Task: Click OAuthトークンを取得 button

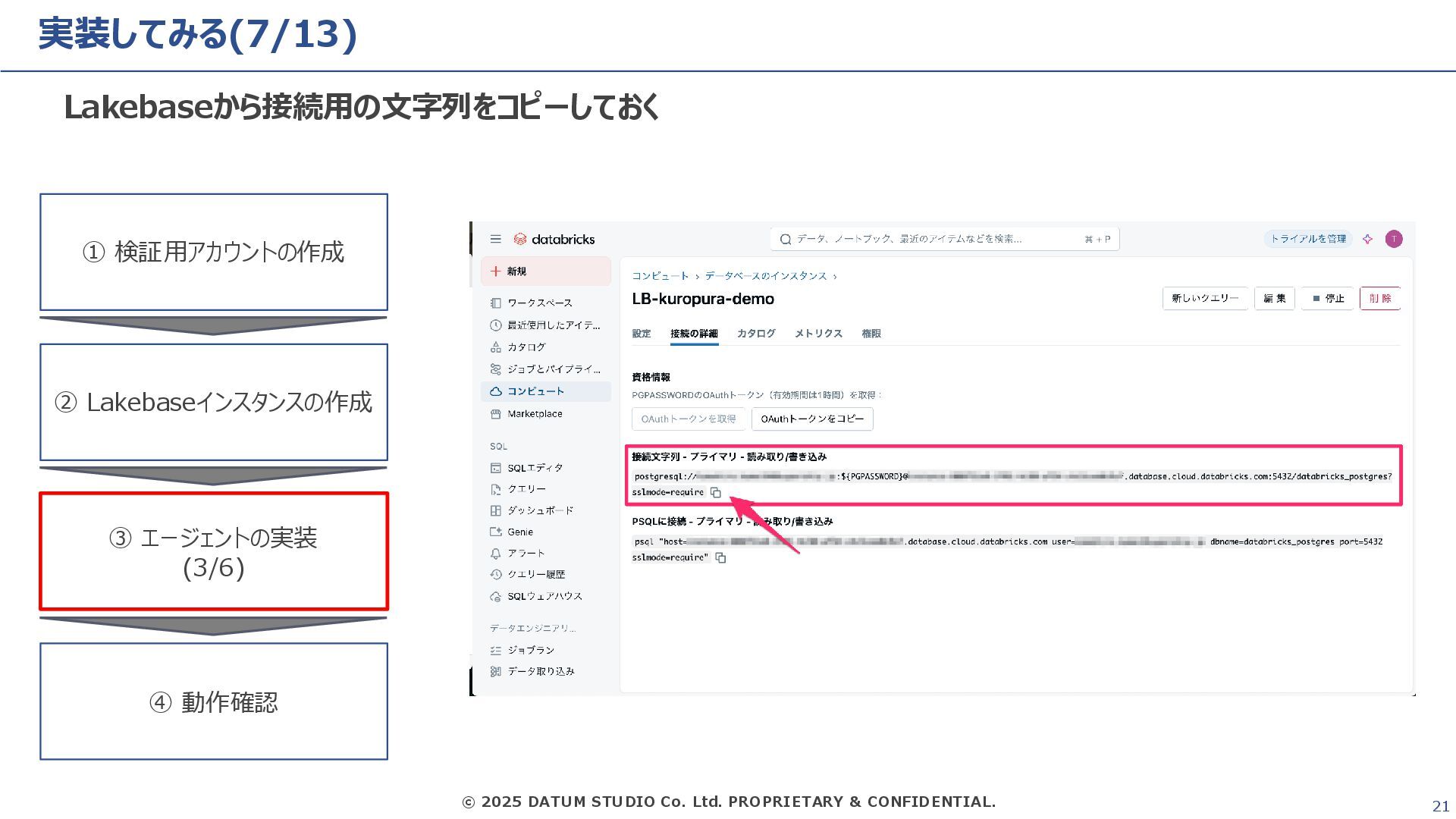Action: pyautogui.click(x=689, y=419)
